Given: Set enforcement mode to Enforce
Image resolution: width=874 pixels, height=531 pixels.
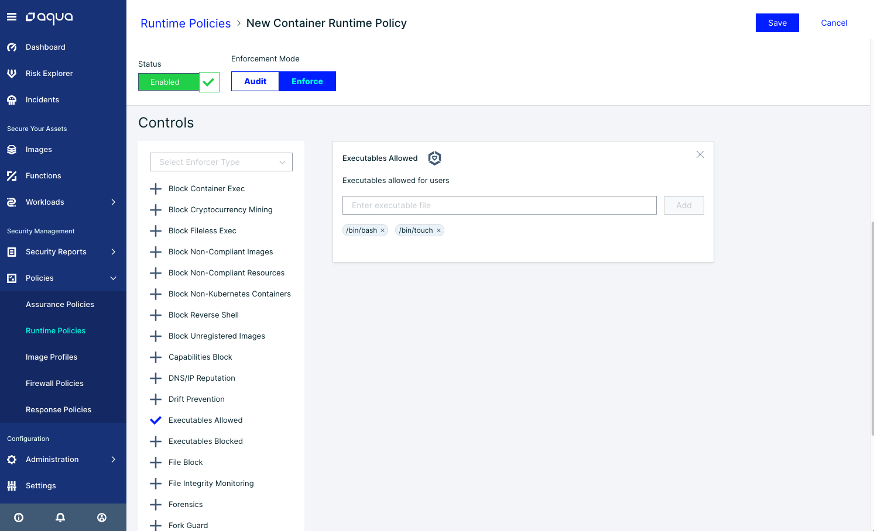Looking at the screenshot, I should [307, 81].
